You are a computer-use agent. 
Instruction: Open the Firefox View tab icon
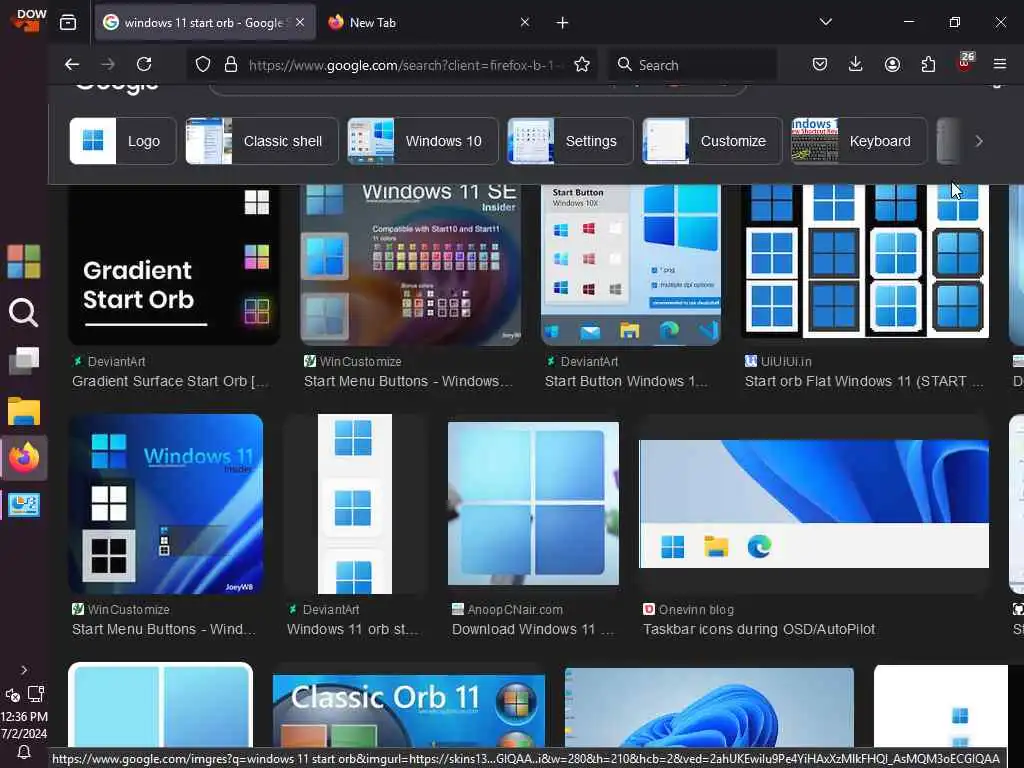68,23
